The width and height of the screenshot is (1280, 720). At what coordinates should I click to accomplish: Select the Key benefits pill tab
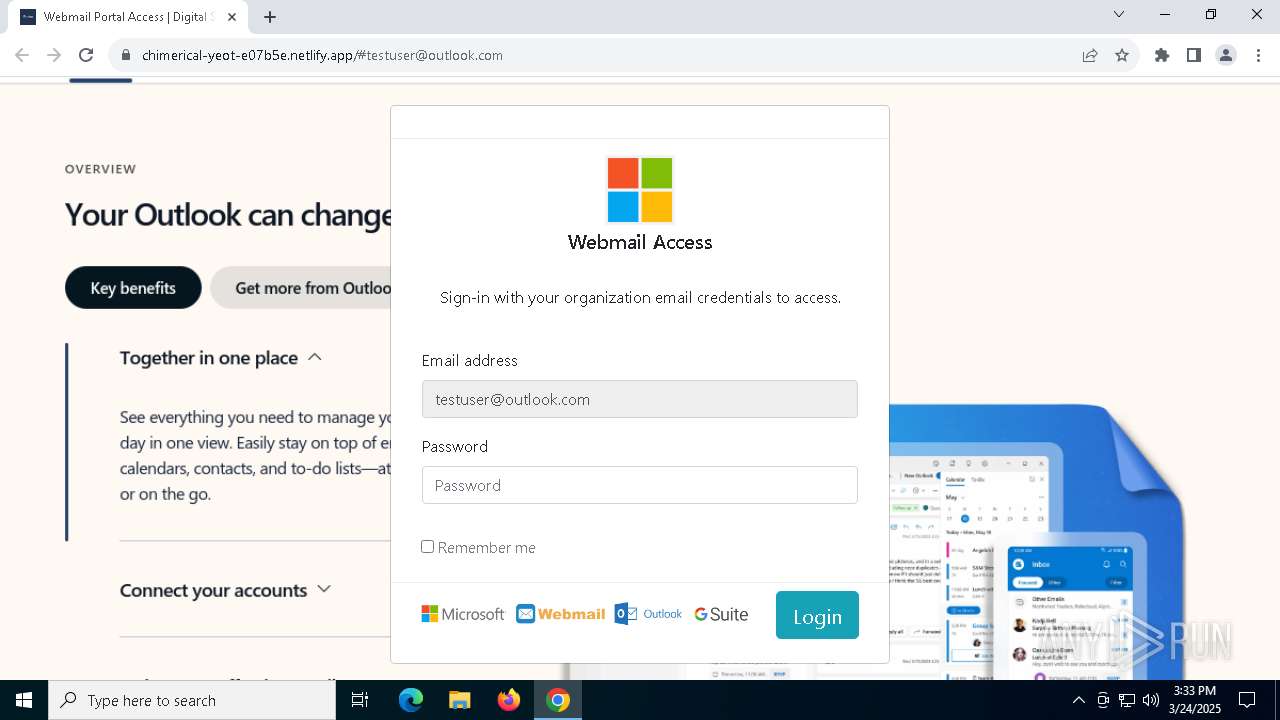[x=133, y=288]
